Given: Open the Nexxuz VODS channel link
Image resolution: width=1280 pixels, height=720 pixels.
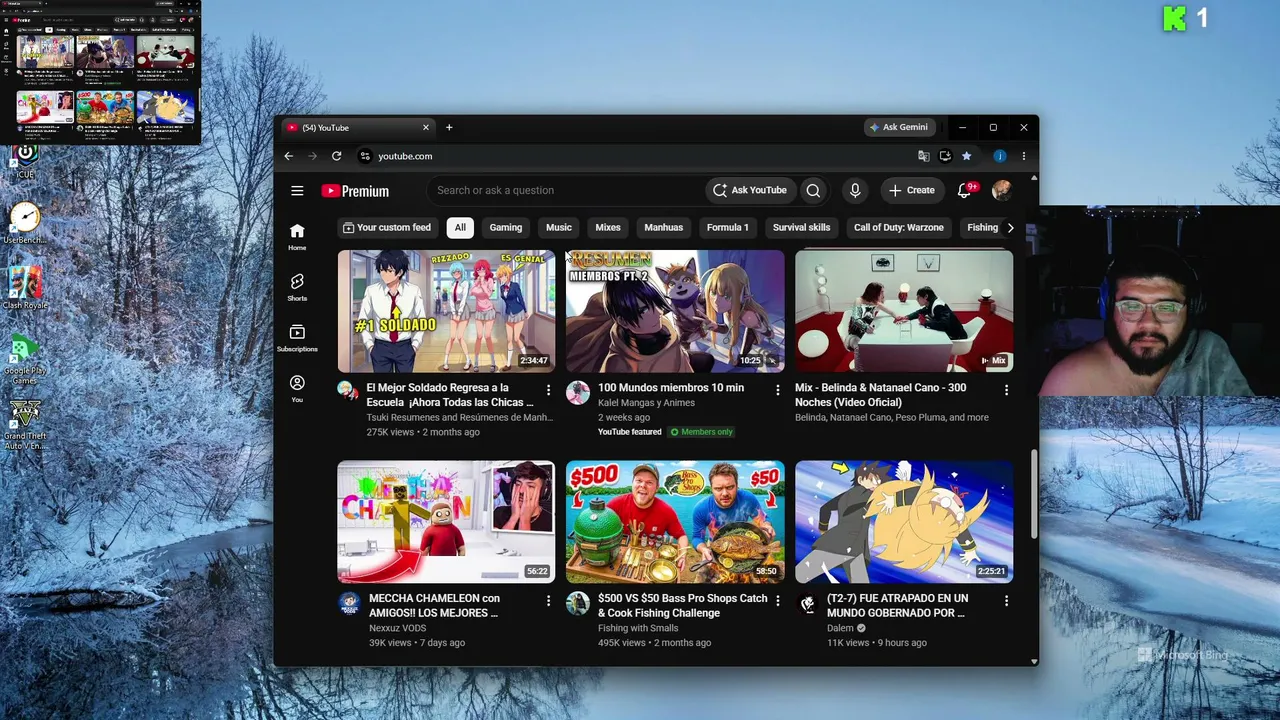Looking at the screenshot, I should click(398, 628).
